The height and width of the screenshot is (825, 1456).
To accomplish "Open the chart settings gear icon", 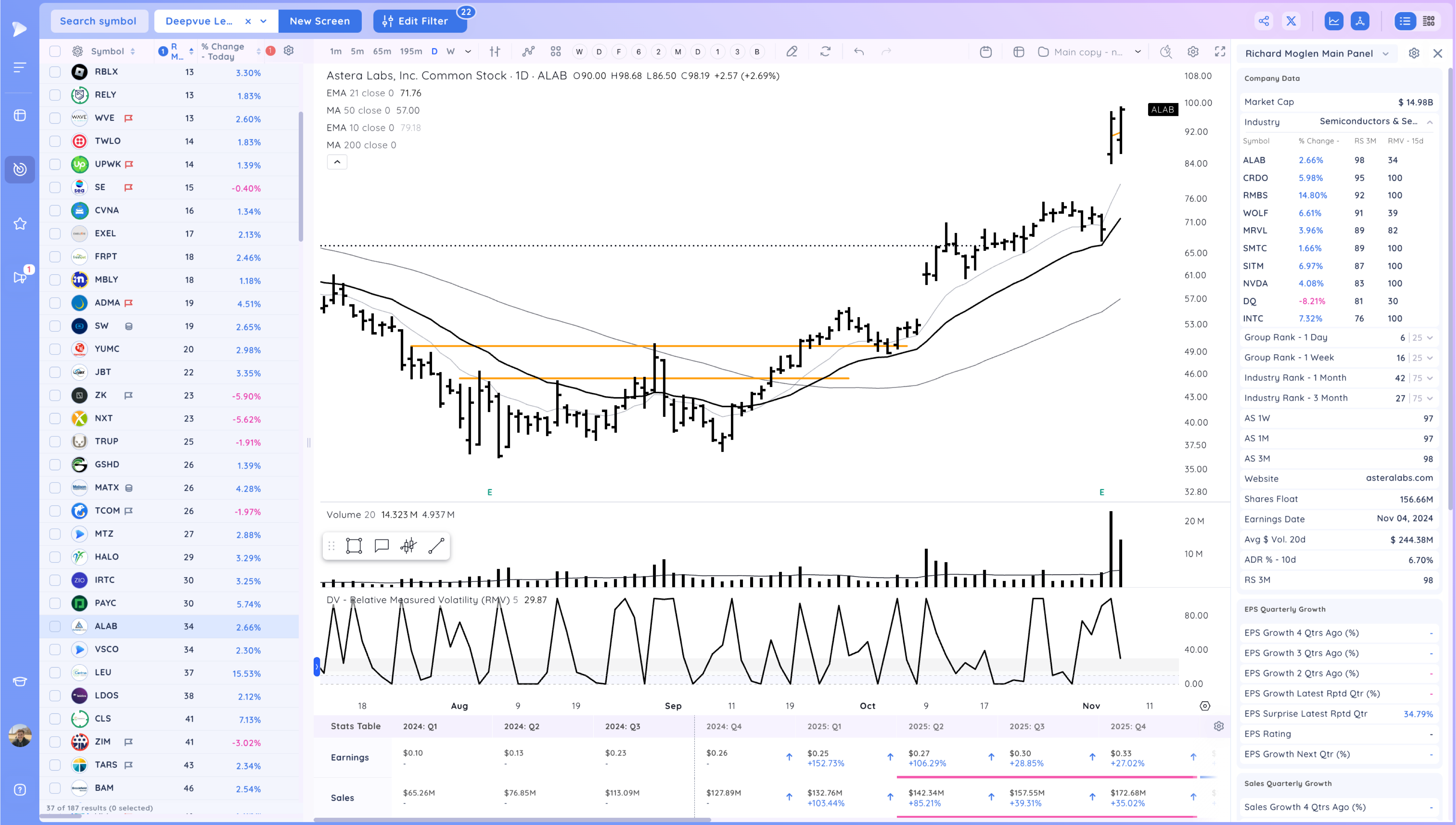I will [1193, 52].
